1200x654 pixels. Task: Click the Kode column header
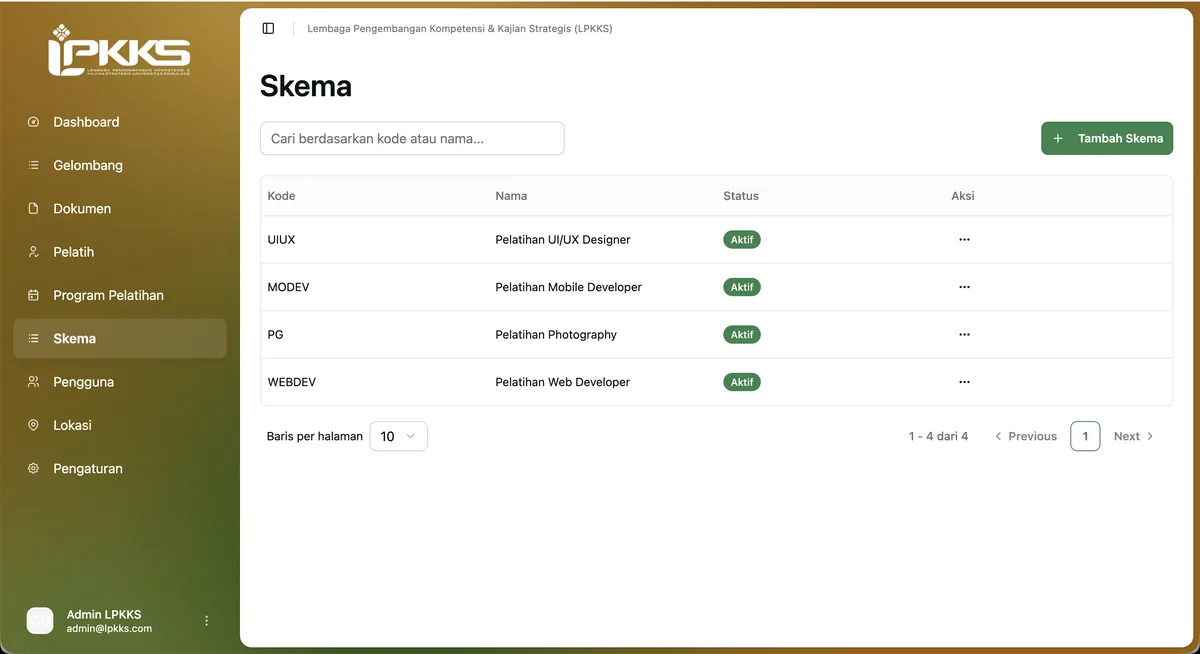click(282, 196)
